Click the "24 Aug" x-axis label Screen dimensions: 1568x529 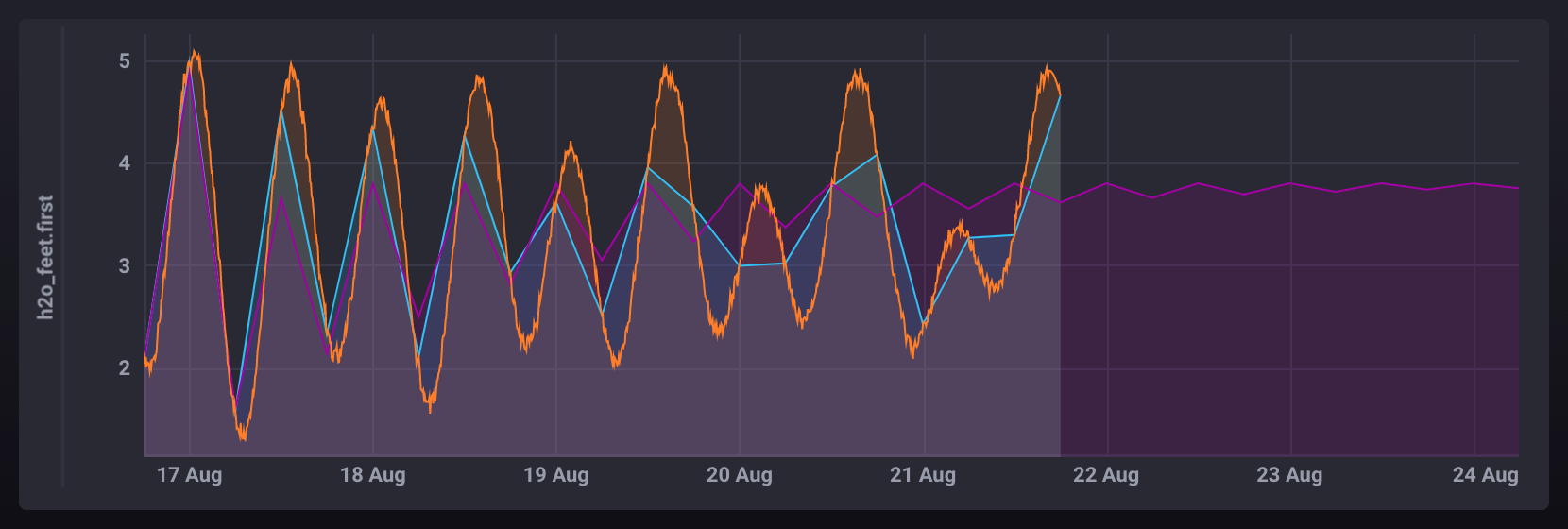tap(1485, 475)
